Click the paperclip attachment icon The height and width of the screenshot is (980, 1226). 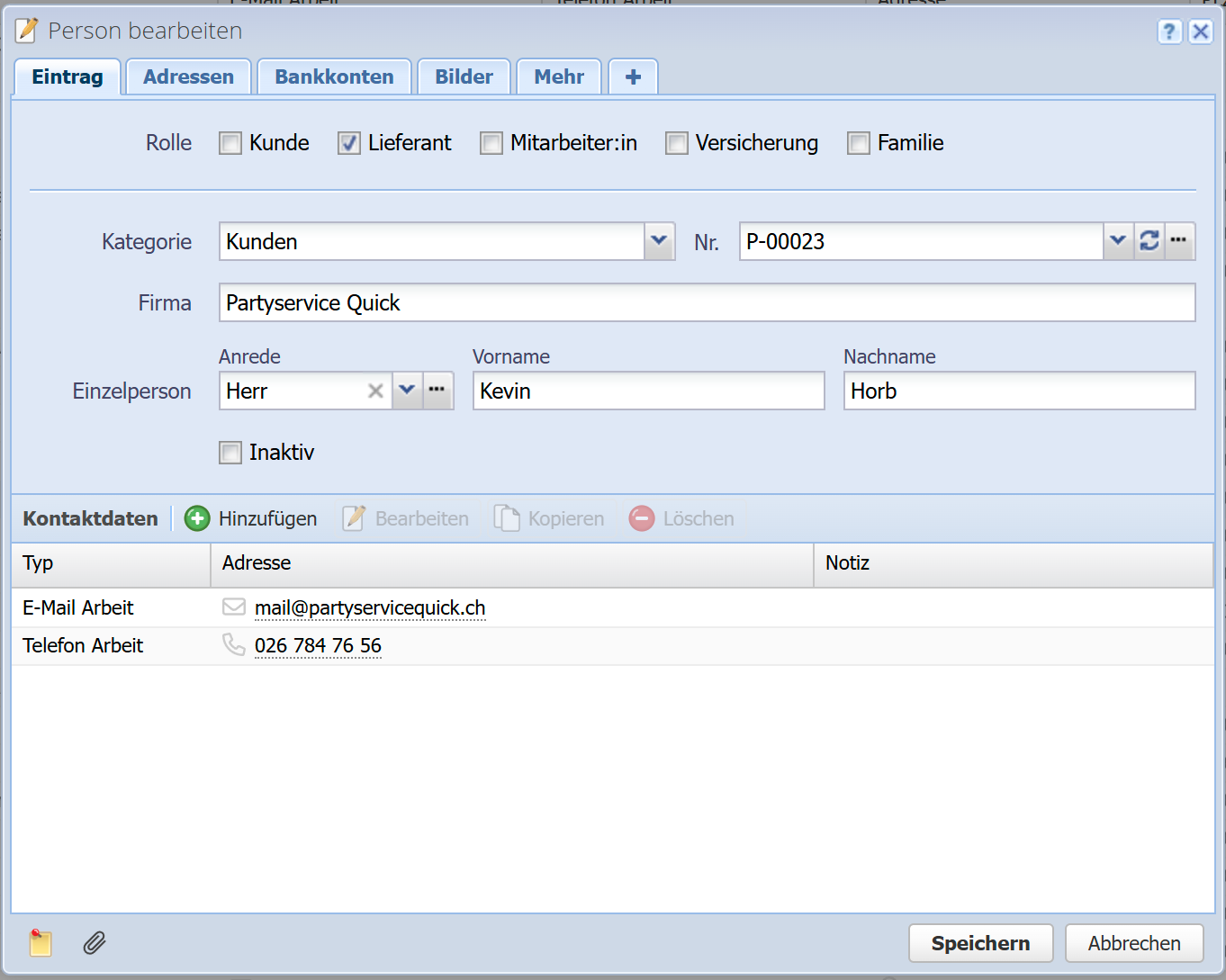[x=95, y=942]
